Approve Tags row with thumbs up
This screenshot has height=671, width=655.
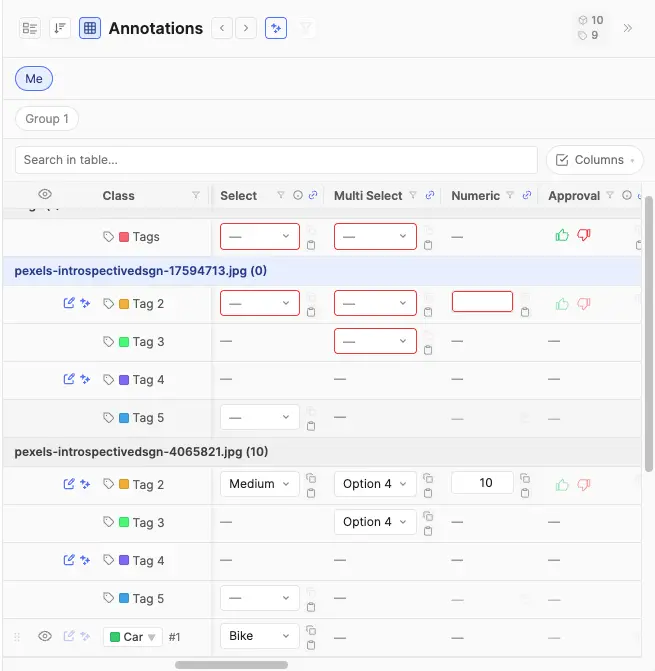pos(562,235)
